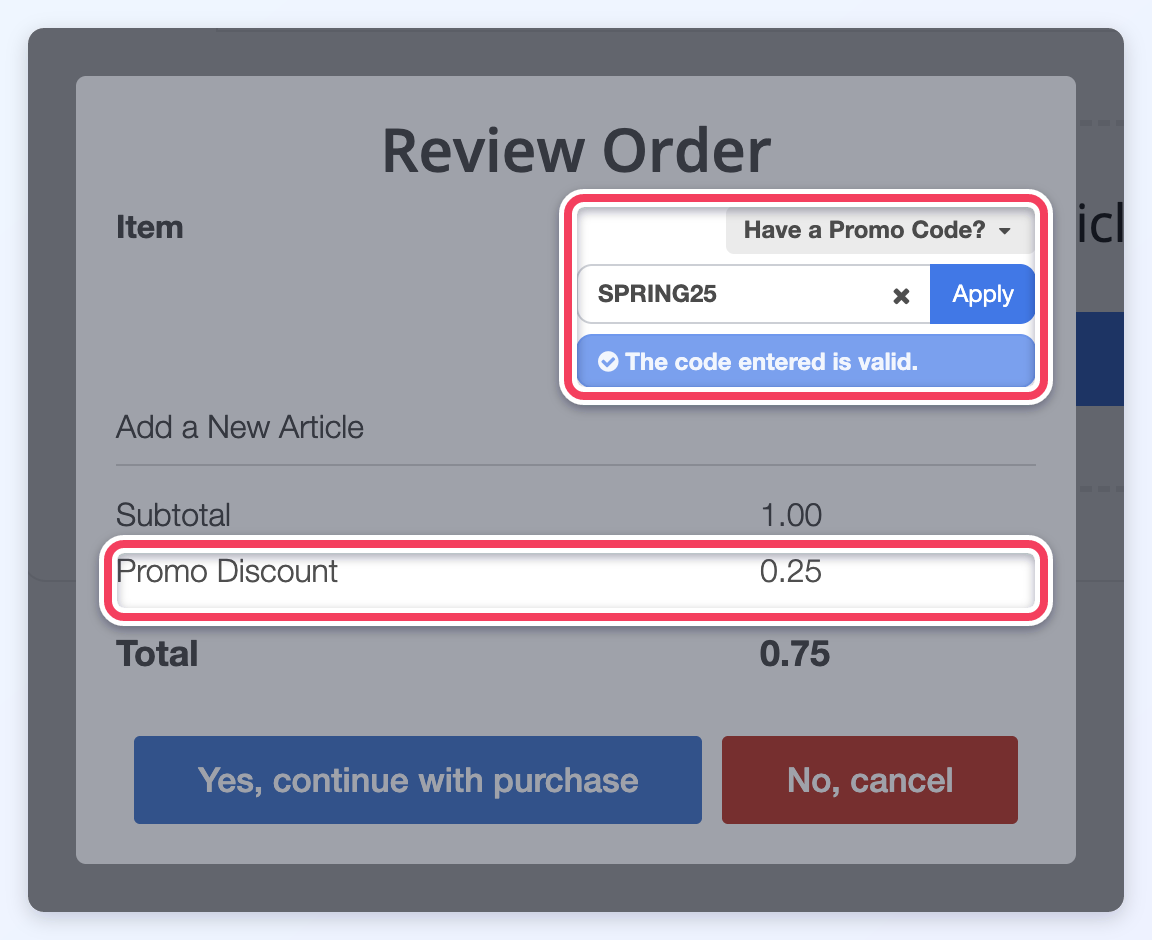Click the Subtotal label
Screen dimensions: 1152x940
[173, 514]
